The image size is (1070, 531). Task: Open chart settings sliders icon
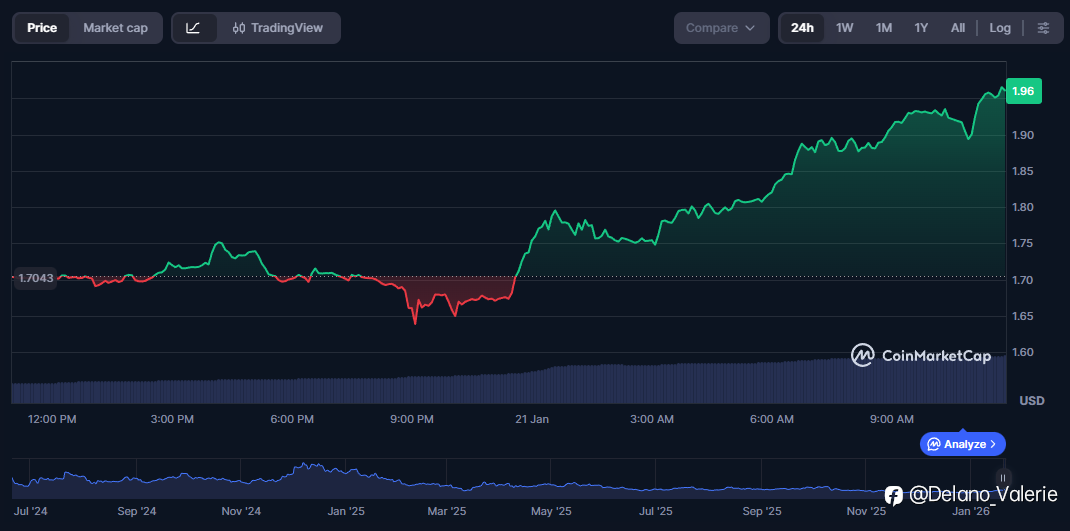(1043, 28)
